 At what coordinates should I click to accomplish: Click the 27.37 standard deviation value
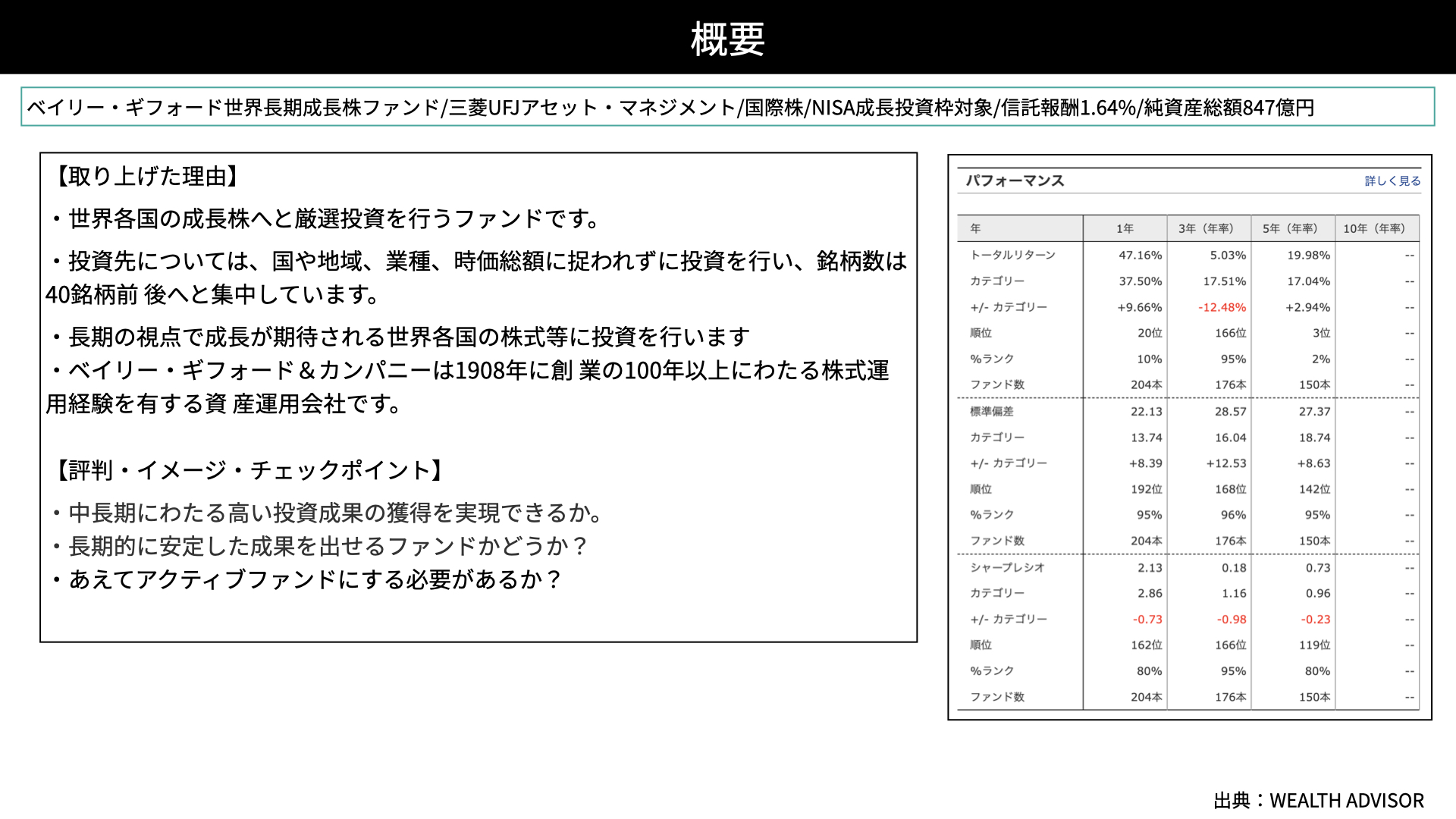1314,412
